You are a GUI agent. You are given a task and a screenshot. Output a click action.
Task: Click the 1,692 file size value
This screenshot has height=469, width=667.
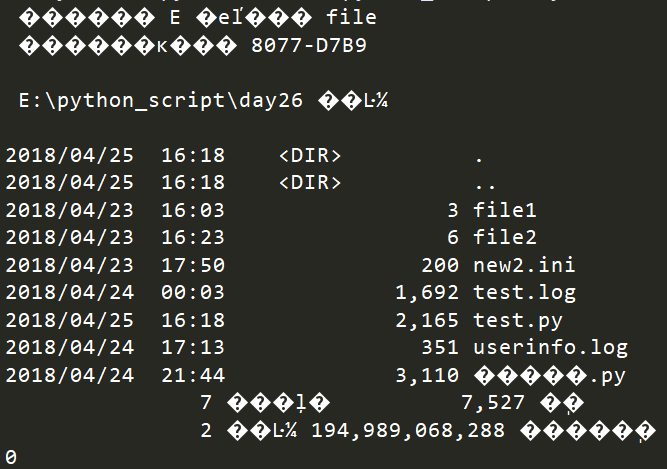[x=427, y=293]
